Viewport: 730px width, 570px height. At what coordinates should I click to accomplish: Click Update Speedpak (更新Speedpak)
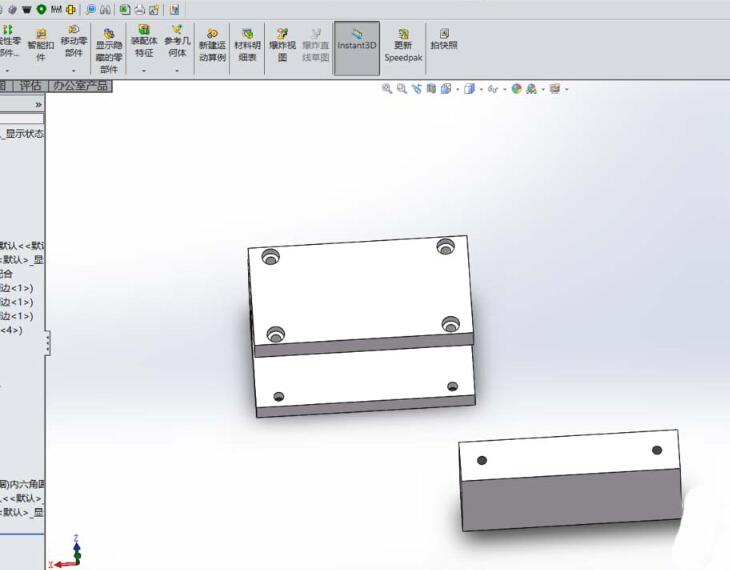pos(403,46)
